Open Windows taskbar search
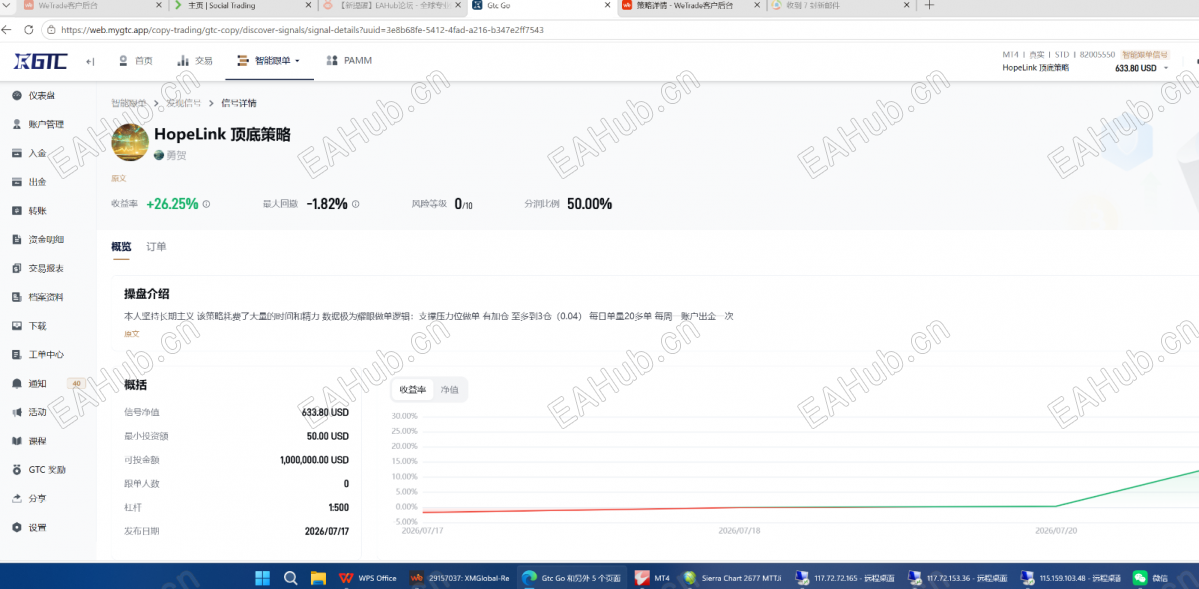This screenshot has height=589, width=1199. pyautogui.click(x=291, y=578)
